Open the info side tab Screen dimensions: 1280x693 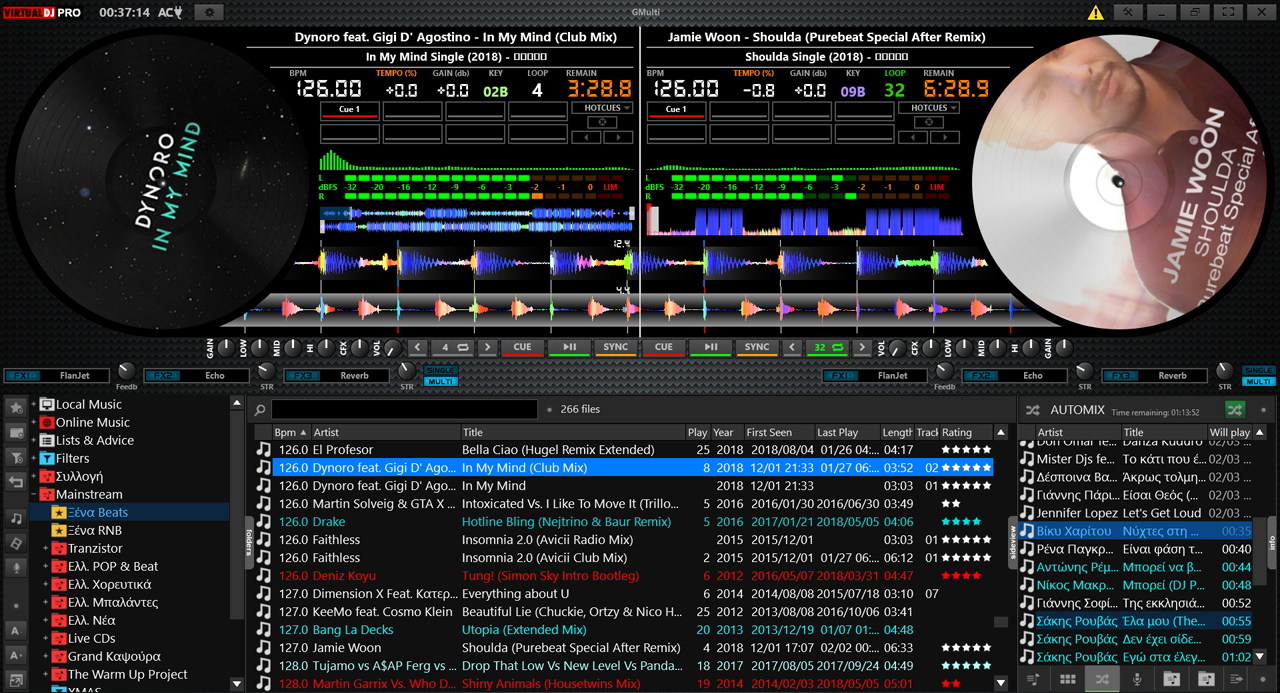coord(1272,541)
